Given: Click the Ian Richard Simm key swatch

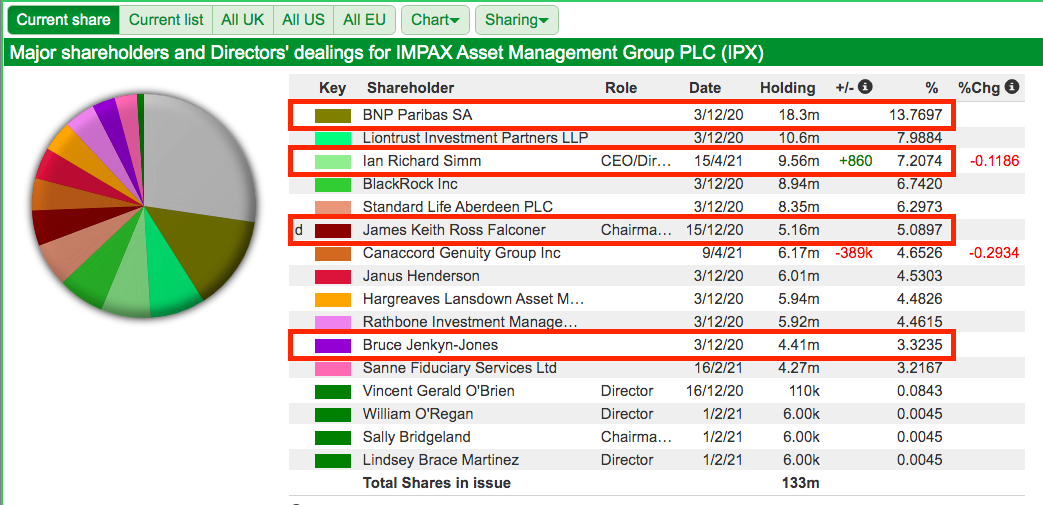Looking at the screenshot, I should [333, 162].
